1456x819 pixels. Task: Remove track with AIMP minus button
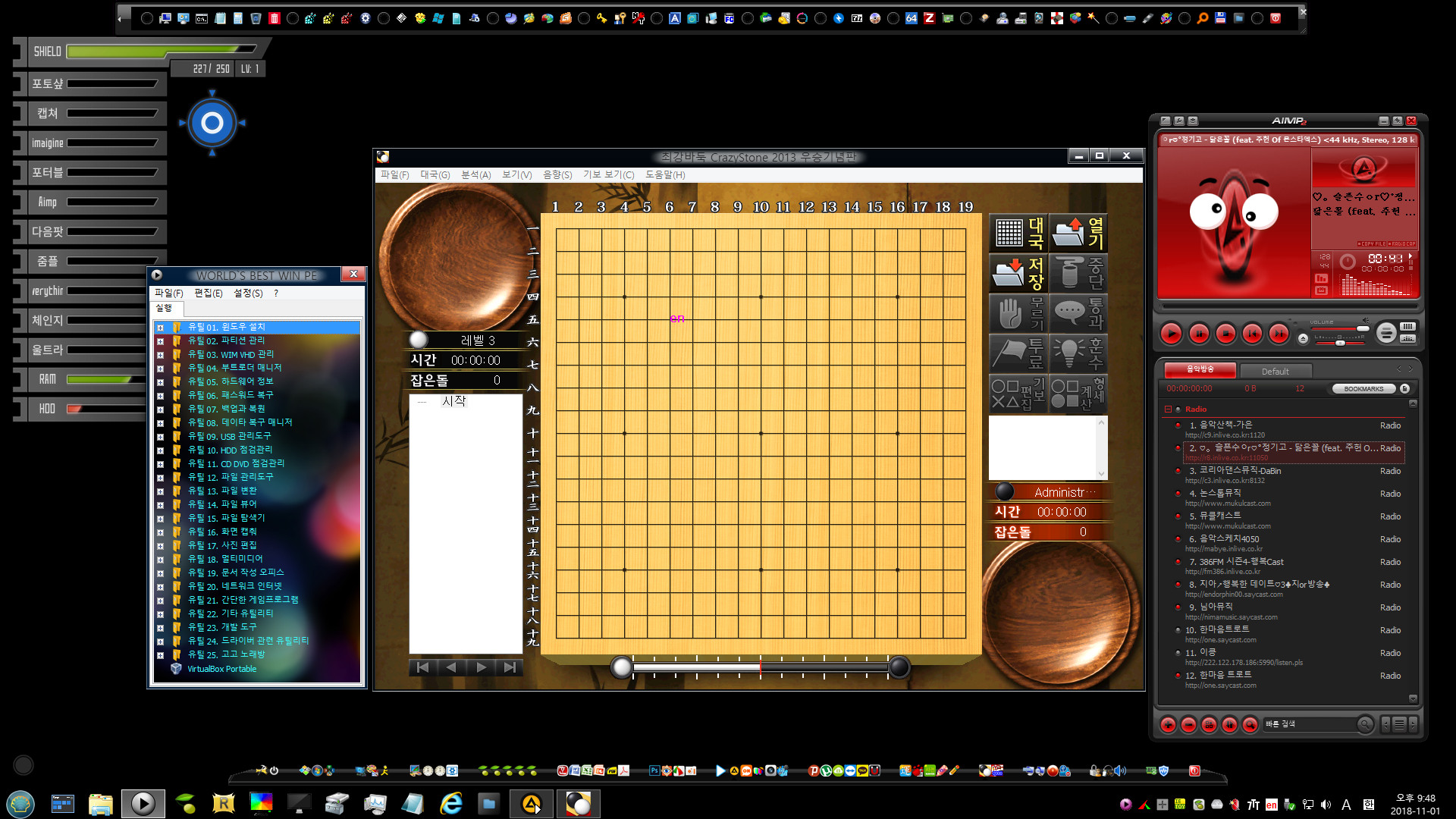[x=1189, y=725]
